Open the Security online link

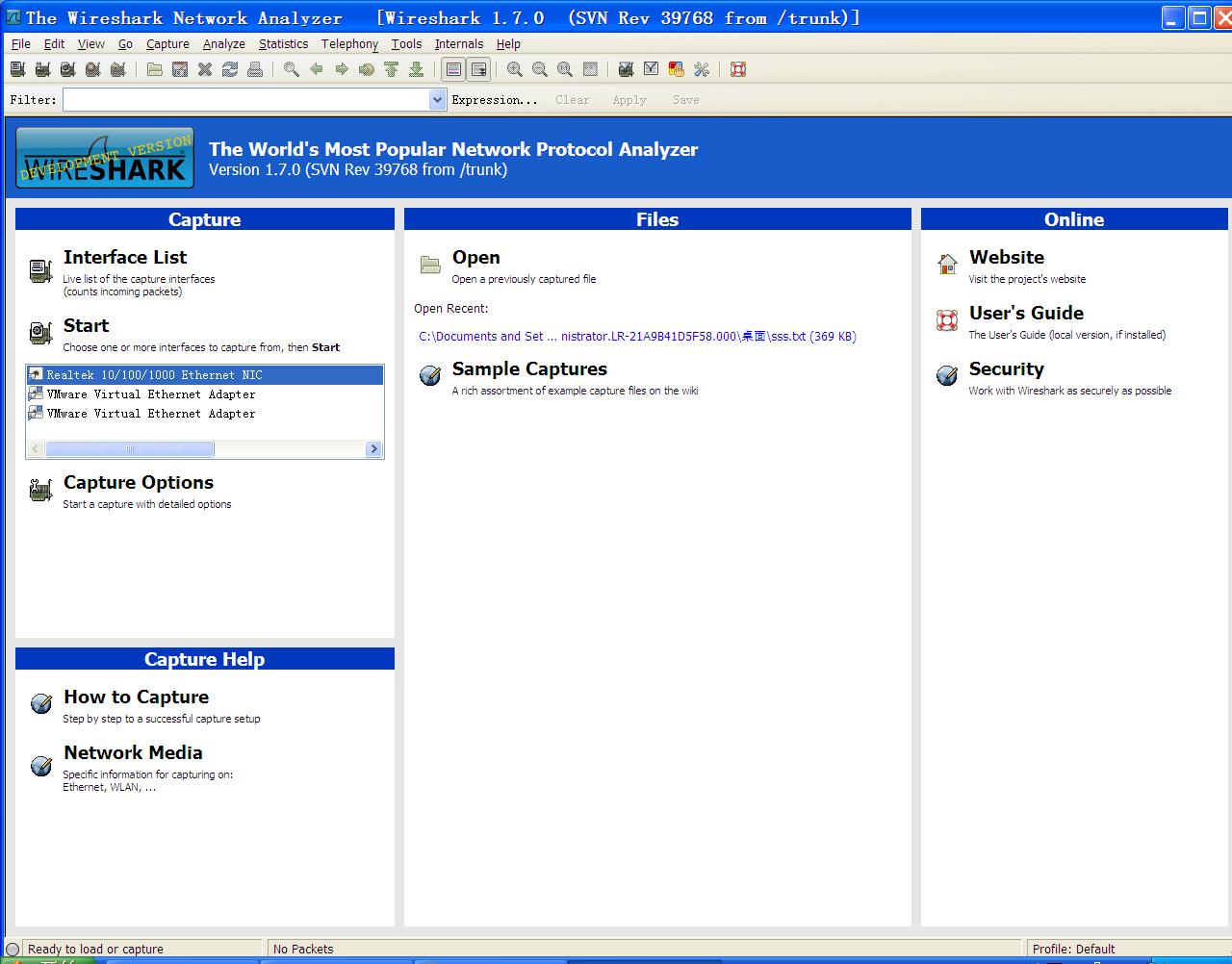[x=1006, y=368]
